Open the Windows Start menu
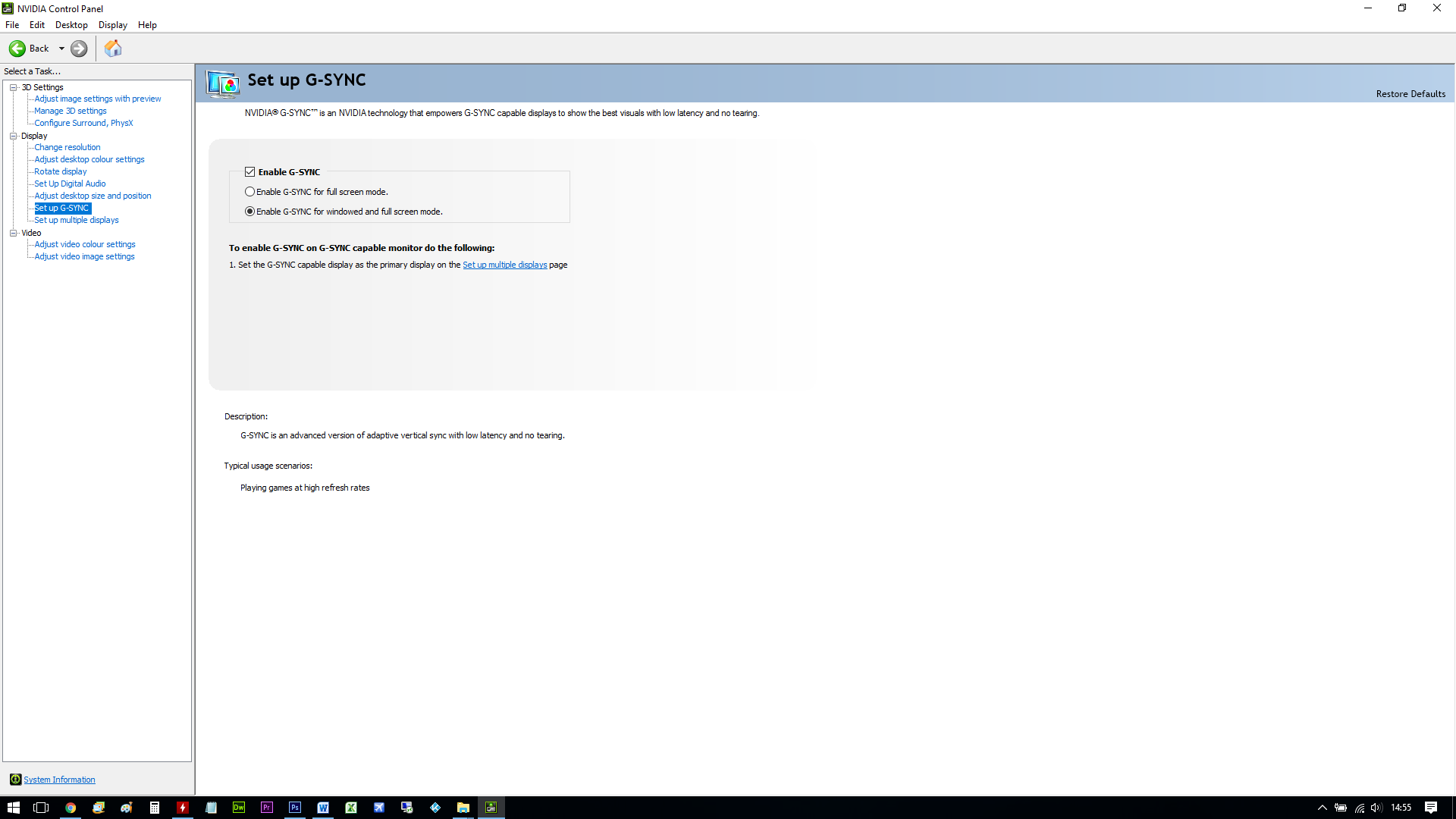 pyautogui.click(x=14, y=808)
